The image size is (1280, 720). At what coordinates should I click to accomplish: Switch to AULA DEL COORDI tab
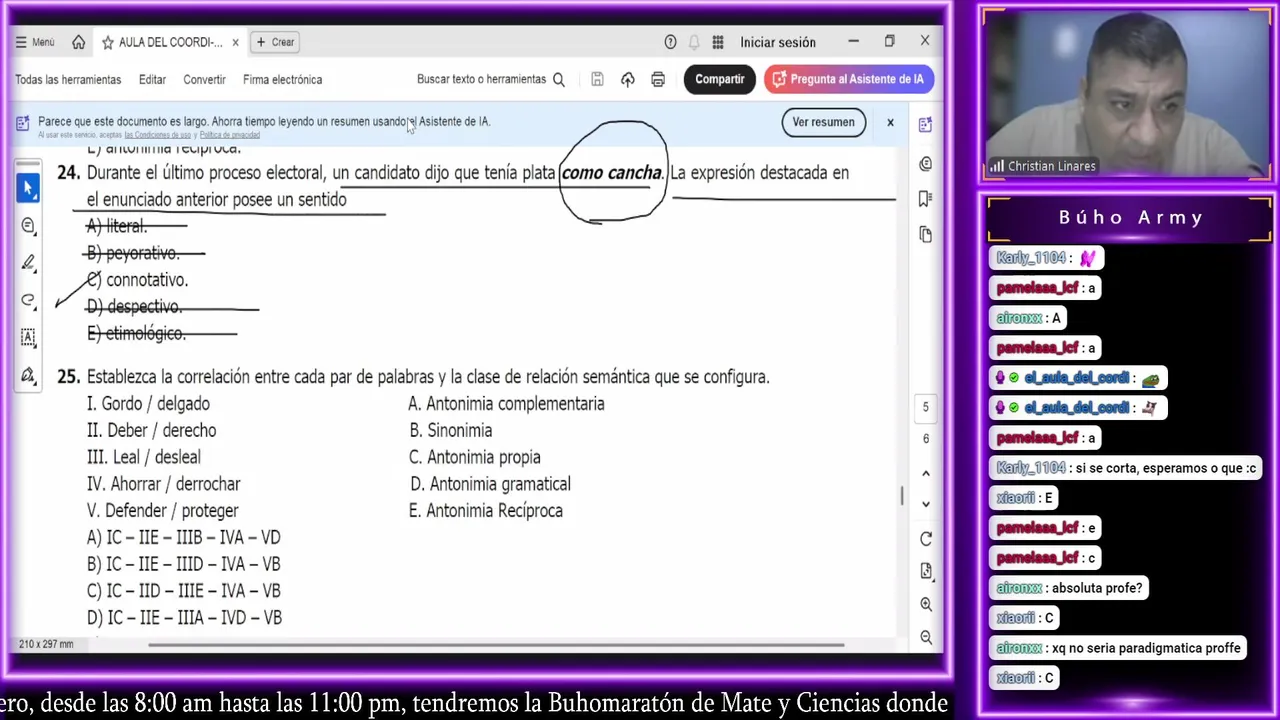(x=170, y=42)
